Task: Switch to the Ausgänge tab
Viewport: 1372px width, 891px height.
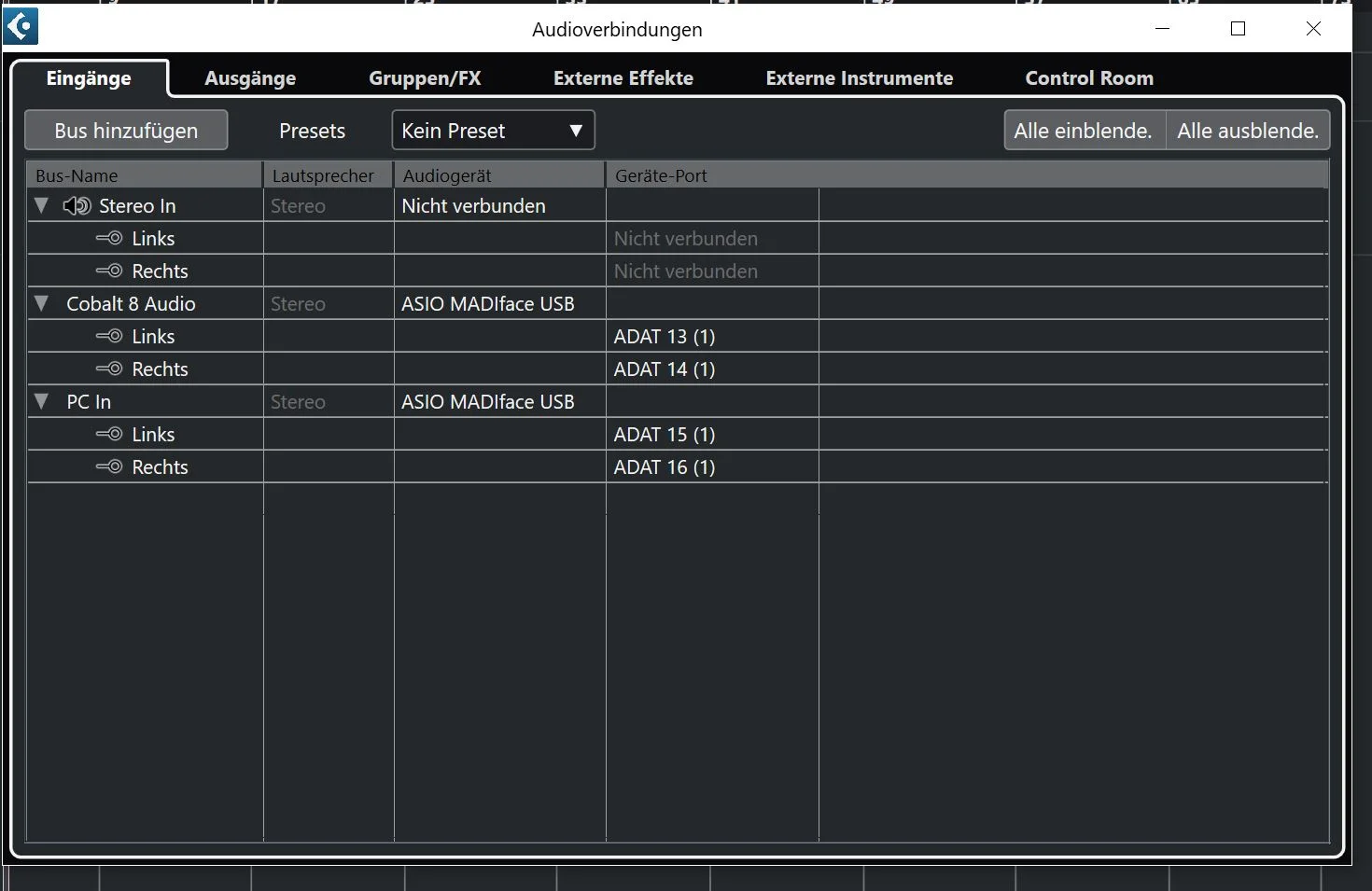Action: [x=250, y=78]
